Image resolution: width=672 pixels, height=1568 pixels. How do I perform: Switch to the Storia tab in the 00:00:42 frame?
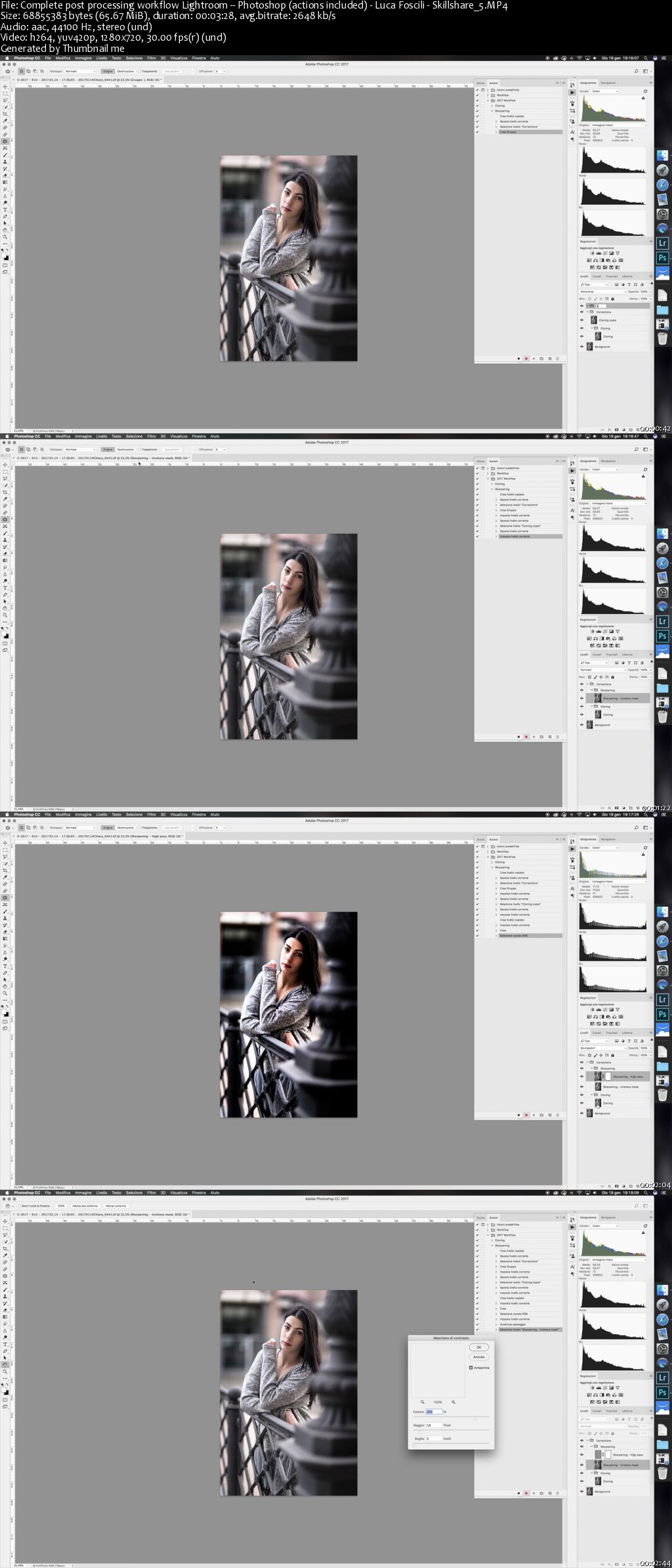click(x=480, y=83)
